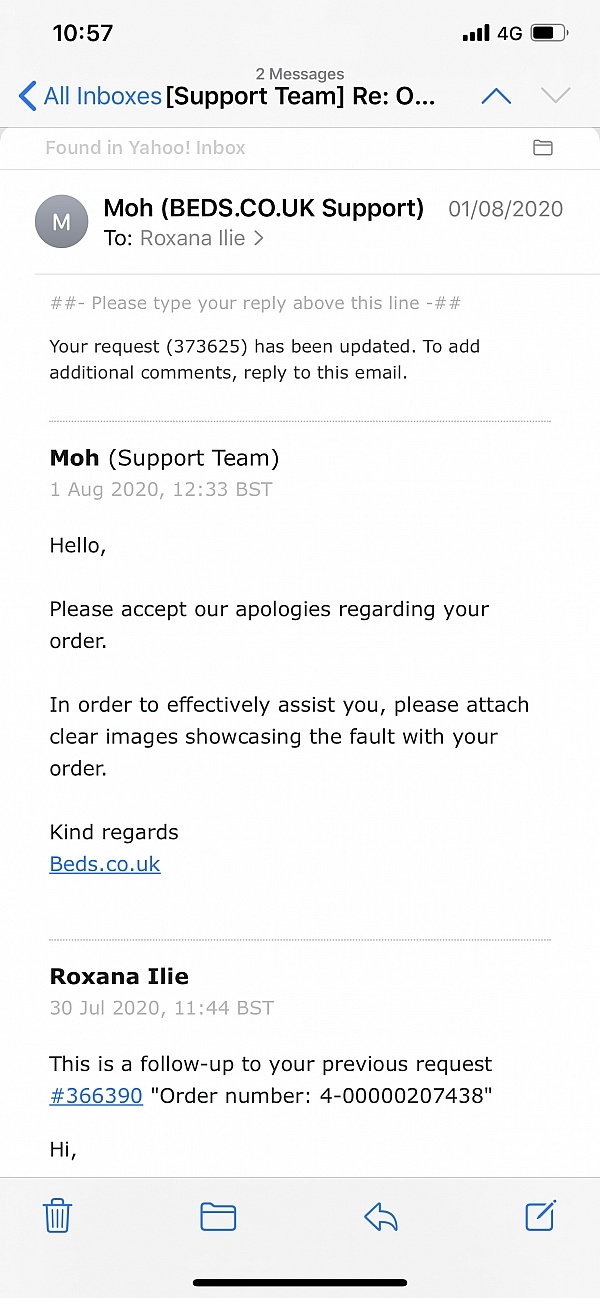Tap the 01/08/2020 message date
This screenshot has width=600, height=1298.
[505, 209]
